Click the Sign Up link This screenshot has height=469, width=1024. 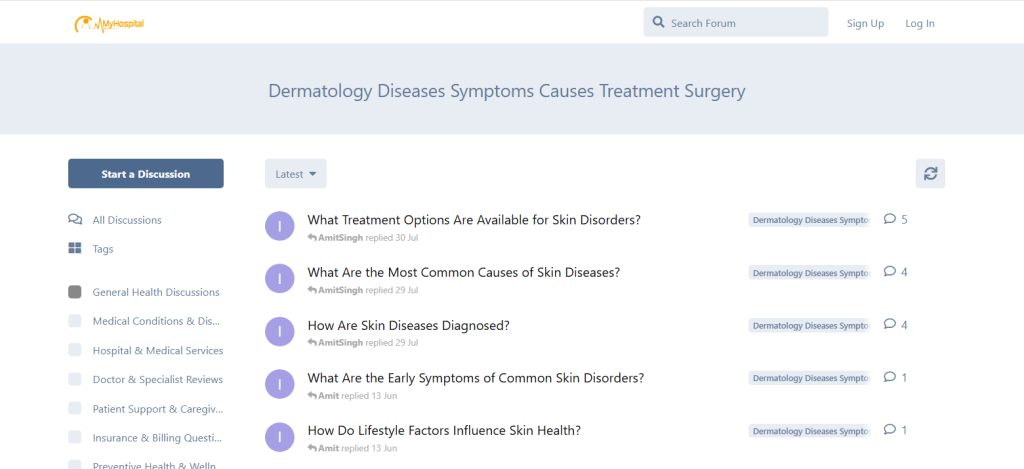click(865, 23)
